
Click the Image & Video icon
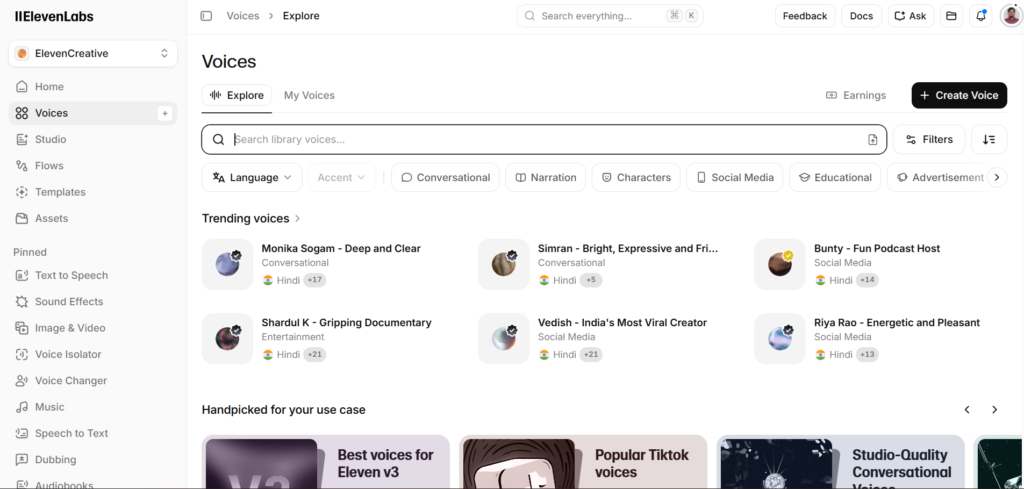(x=22, y=328)
